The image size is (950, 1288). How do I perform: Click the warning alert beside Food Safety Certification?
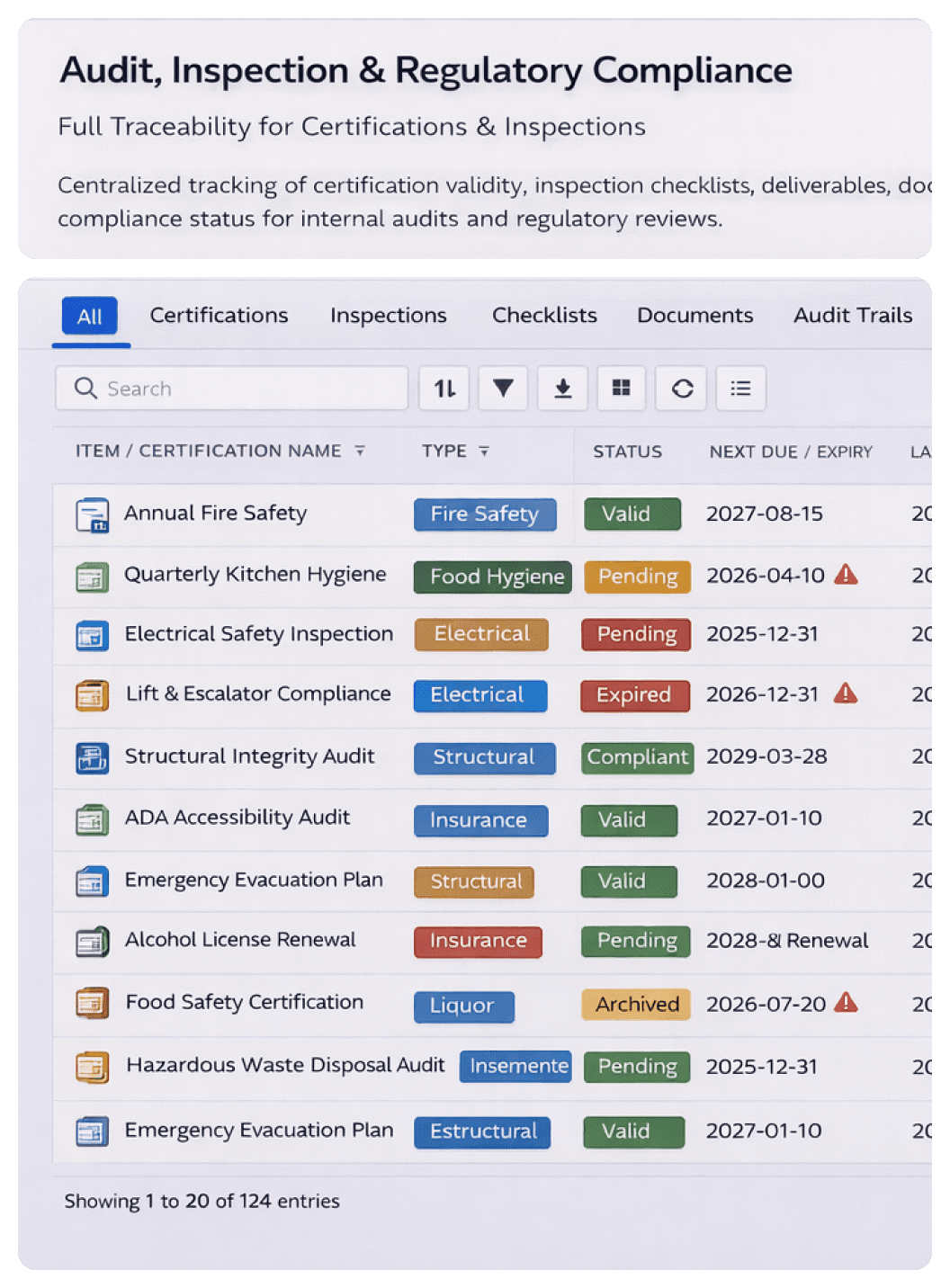point(847,1003)
